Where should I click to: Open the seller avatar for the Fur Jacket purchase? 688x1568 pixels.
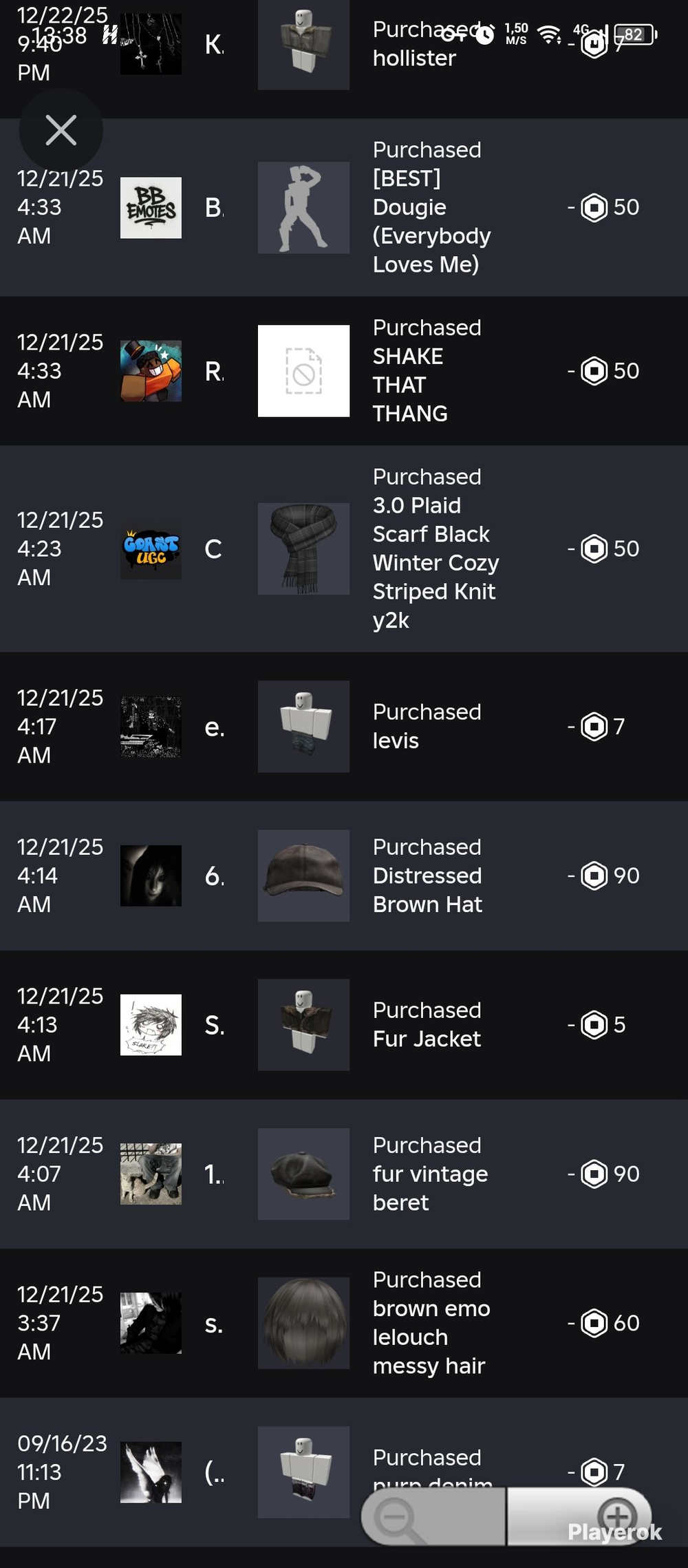151,1024
